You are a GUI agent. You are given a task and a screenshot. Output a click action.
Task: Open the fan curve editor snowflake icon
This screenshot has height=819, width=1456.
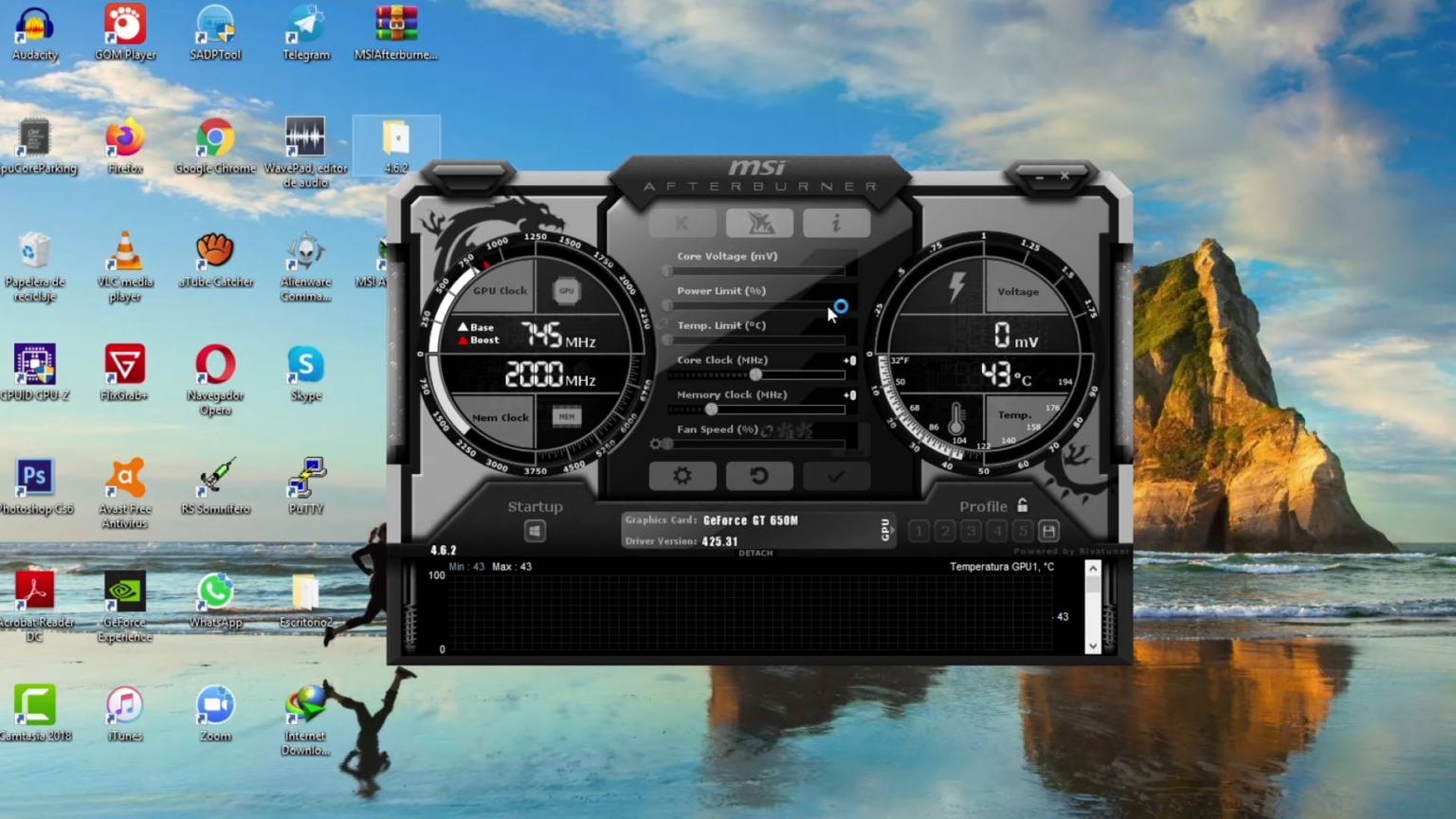787,430
